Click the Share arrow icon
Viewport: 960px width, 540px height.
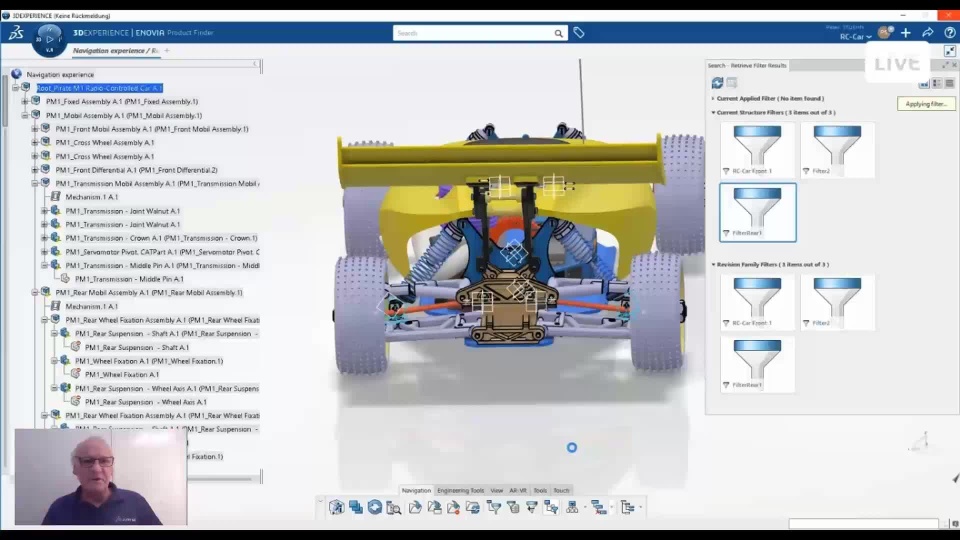928,33
